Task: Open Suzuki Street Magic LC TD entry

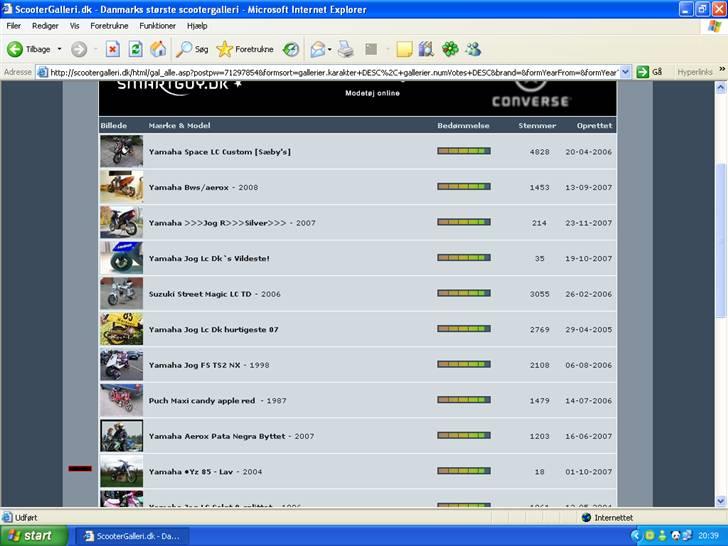Action: point(214,294)
